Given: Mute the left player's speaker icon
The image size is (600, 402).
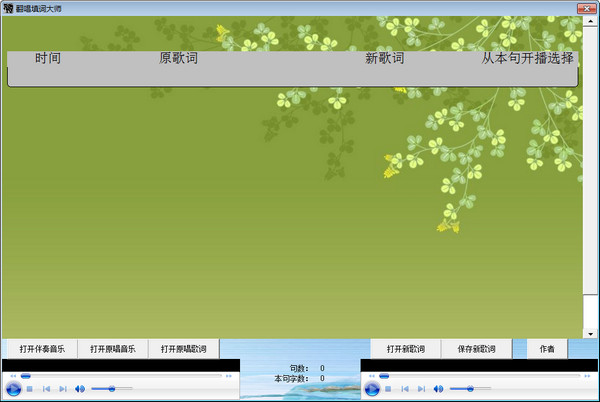Looking at the screenshot, I should (79, 388).
